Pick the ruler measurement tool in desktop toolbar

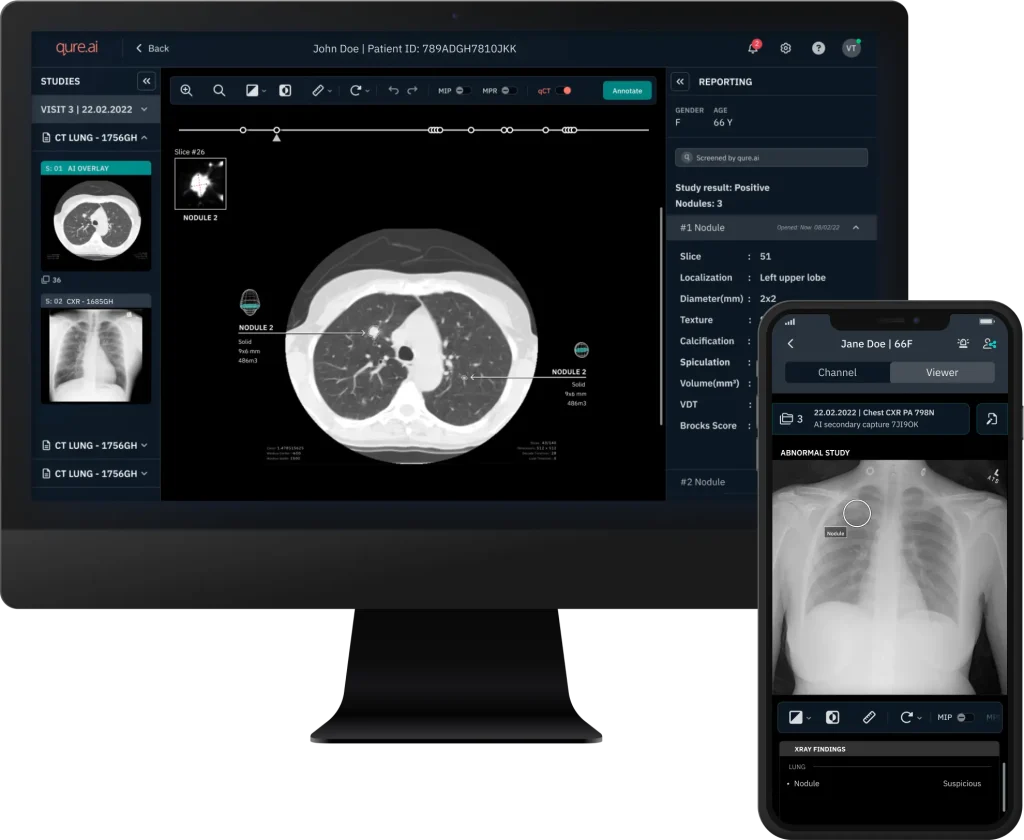click(318, 90)
